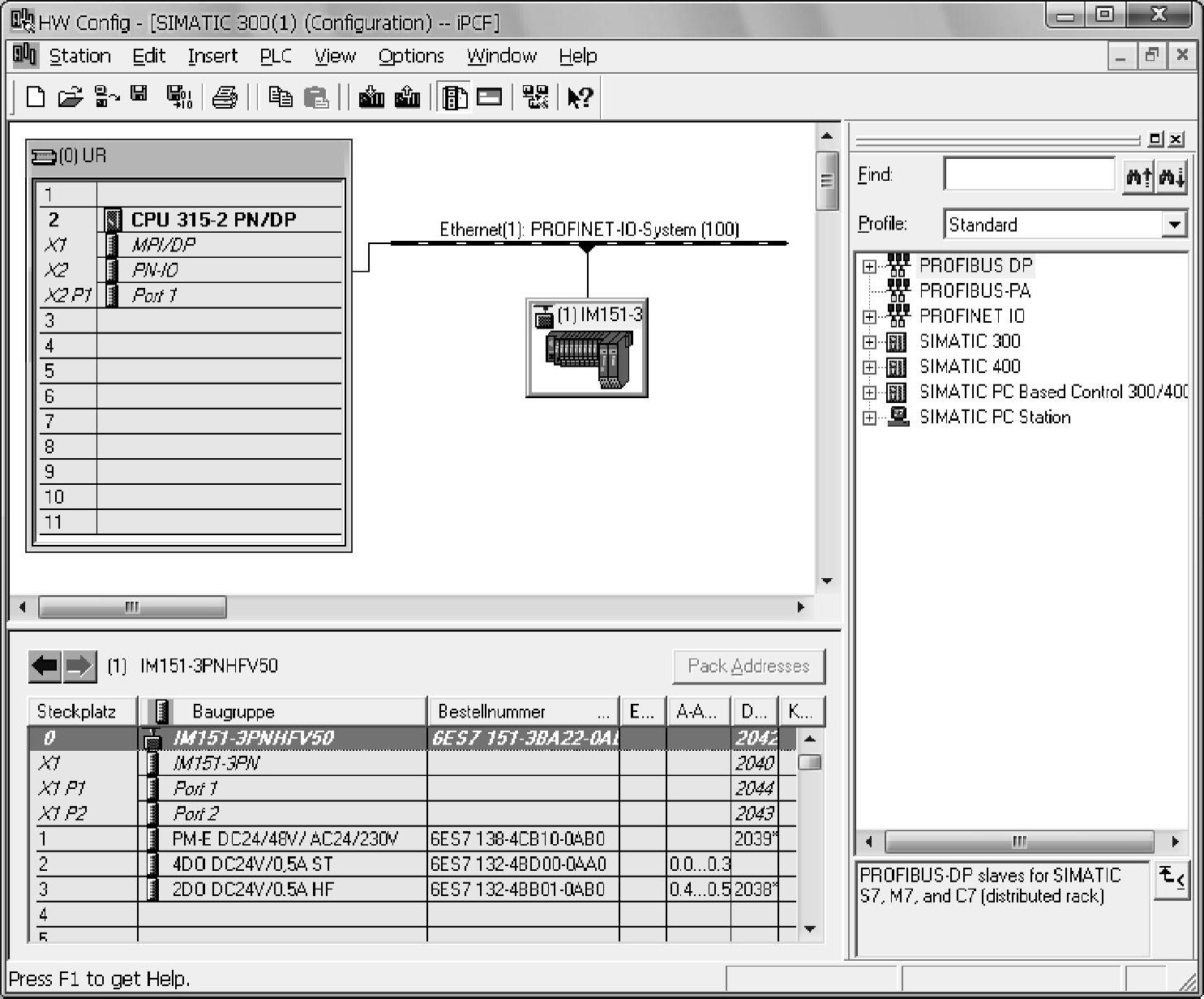Image resolution: width=1204 pixels, height=999 pixels.
Task: Click the Download to Module icon
Action: point(371,97)
